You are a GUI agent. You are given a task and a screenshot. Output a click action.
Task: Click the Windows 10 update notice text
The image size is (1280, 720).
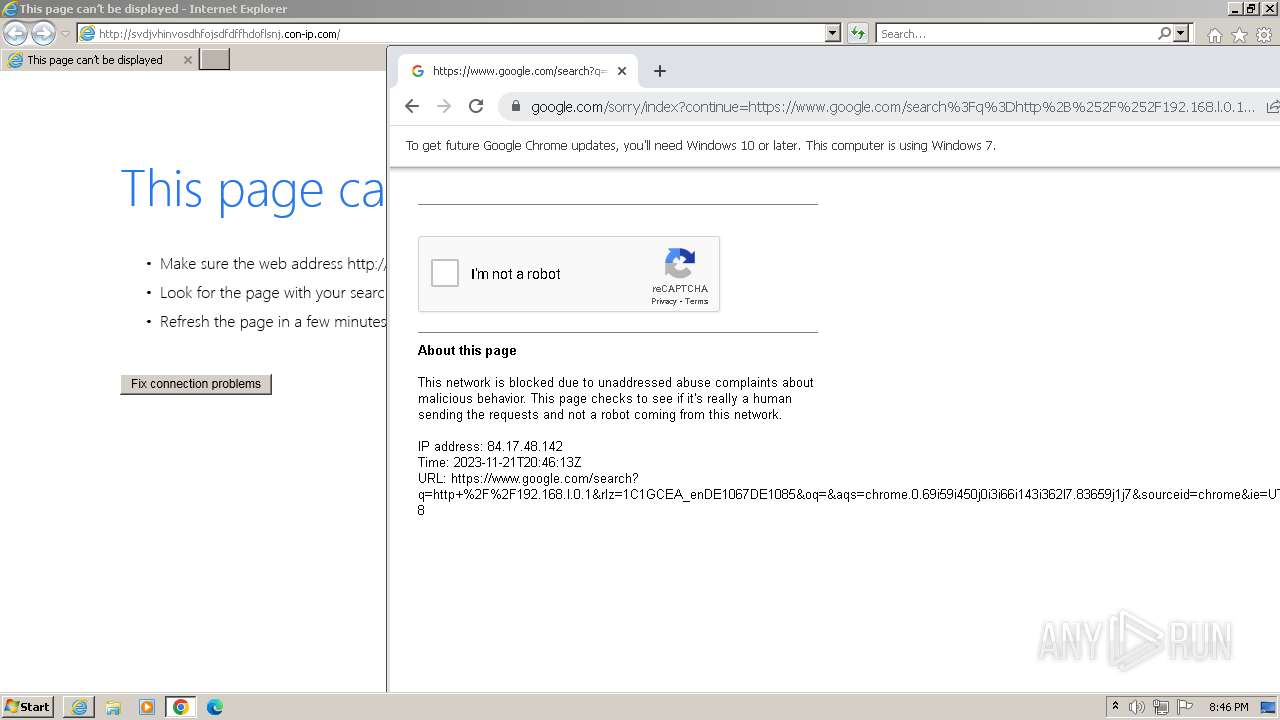click(700, 146)
